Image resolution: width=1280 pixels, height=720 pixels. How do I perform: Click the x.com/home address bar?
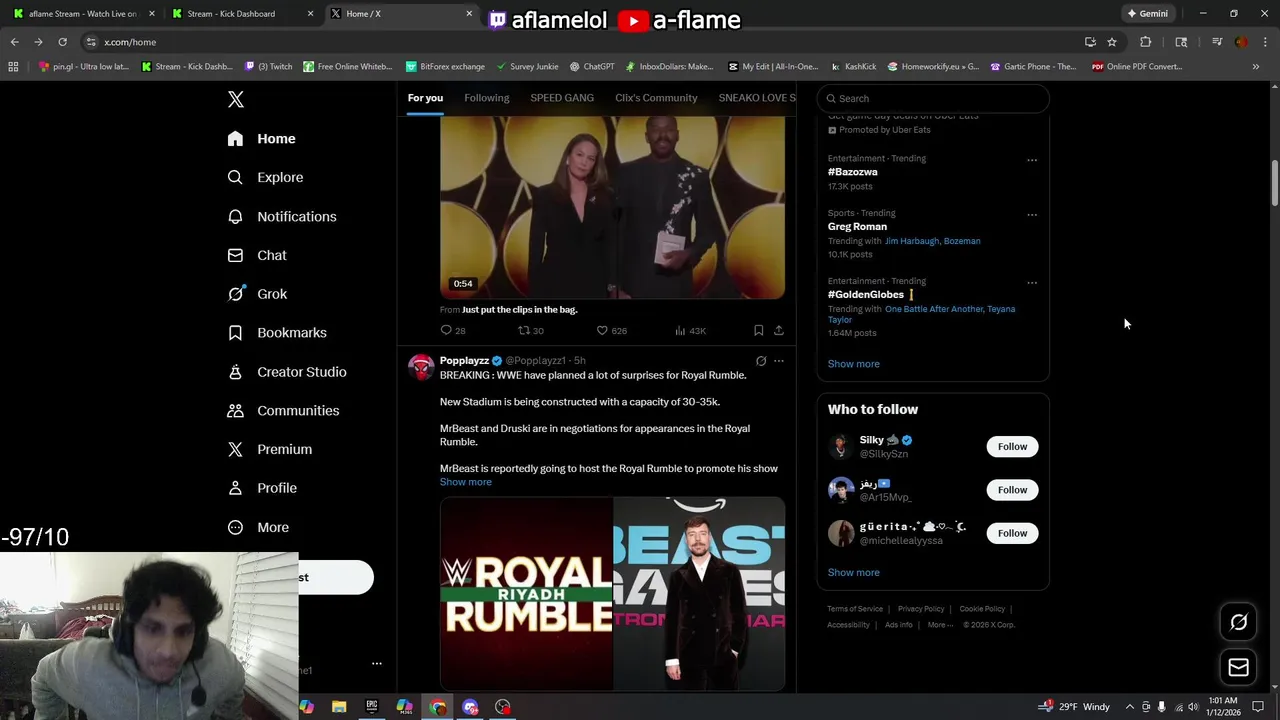click(x=580, y=42)
